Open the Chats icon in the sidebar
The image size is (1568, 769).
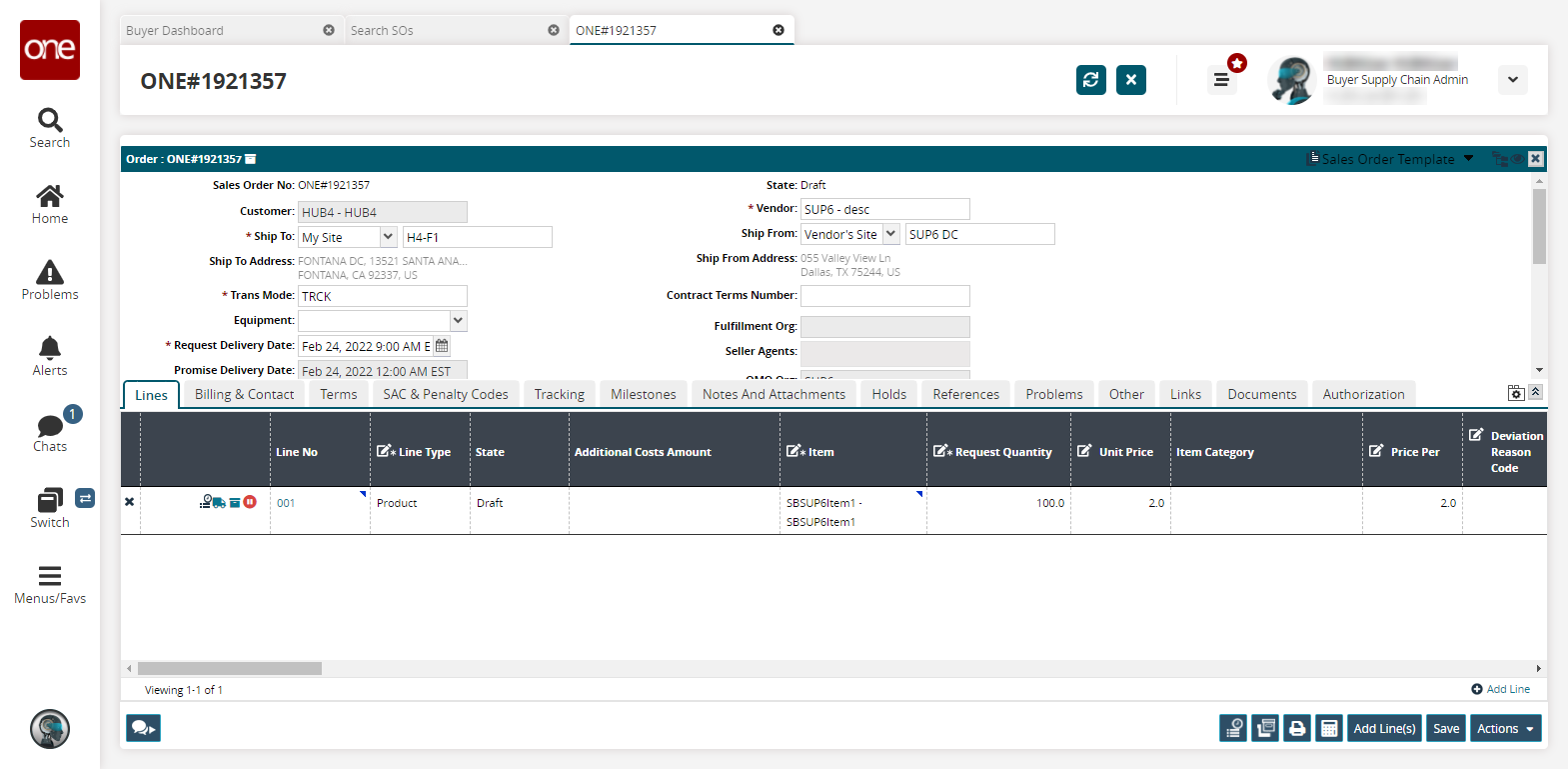tap(49, 432)
